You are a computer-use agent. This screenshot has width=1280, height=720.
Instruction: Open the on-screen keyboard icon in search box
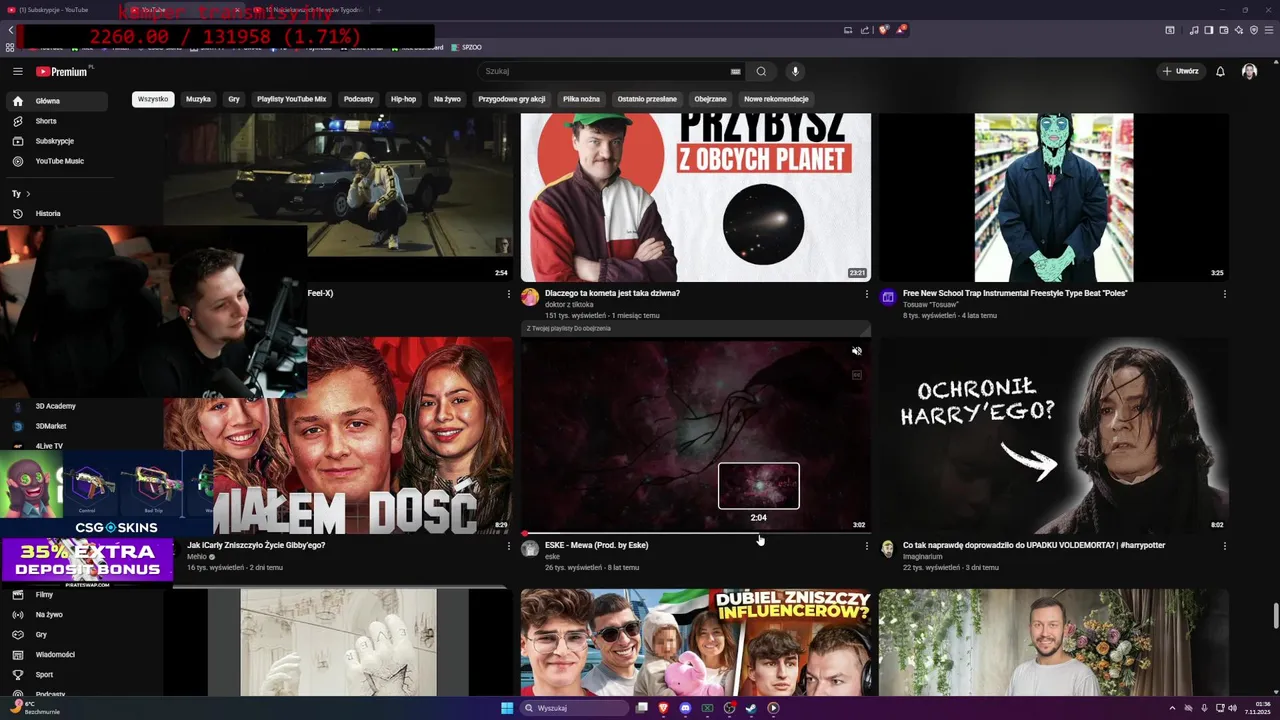(x=735, y=71)
